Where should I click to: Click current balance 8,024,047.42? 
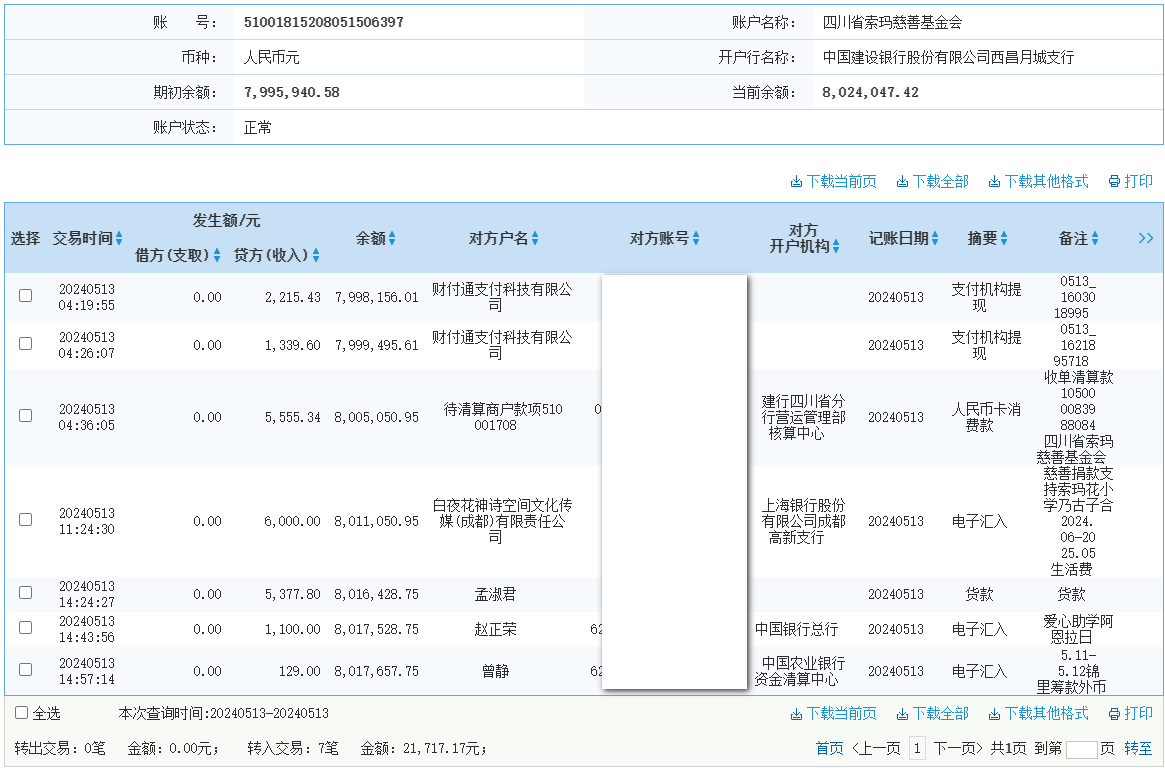870,92
